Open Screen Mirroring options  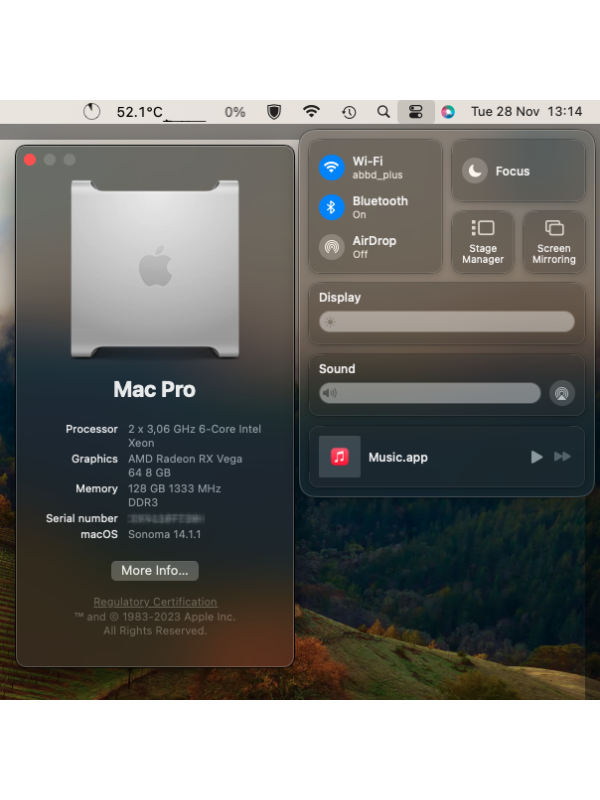(x=554, y=241)
